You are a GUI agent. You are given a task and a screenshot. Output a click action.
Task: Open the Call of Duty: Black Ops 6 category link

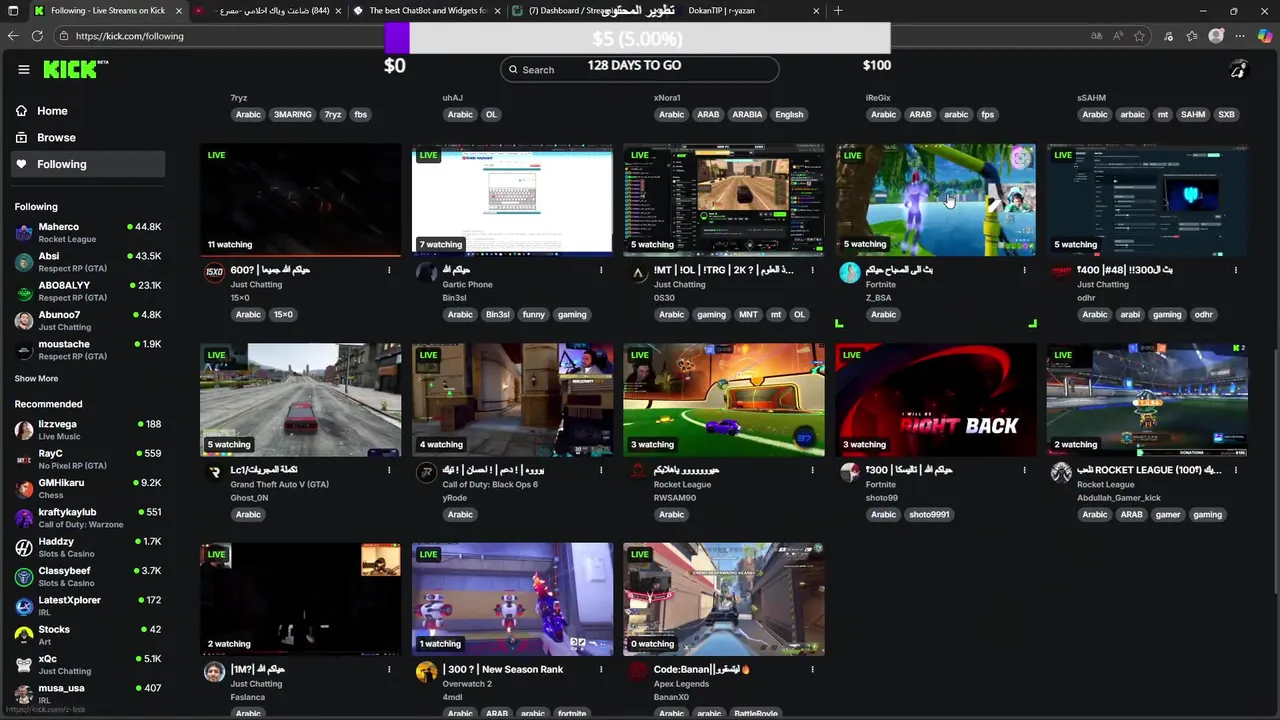coord(490,485)
